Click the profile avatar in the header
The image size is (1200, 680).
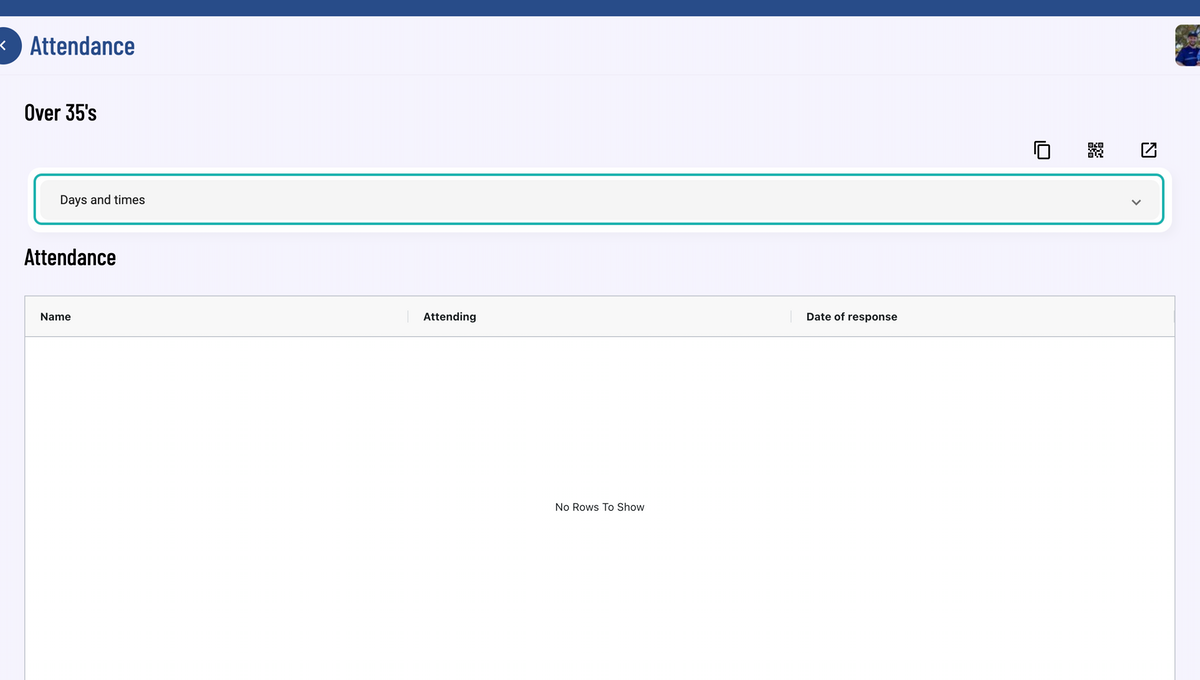pyautogui.click(x=1185, y=45)
